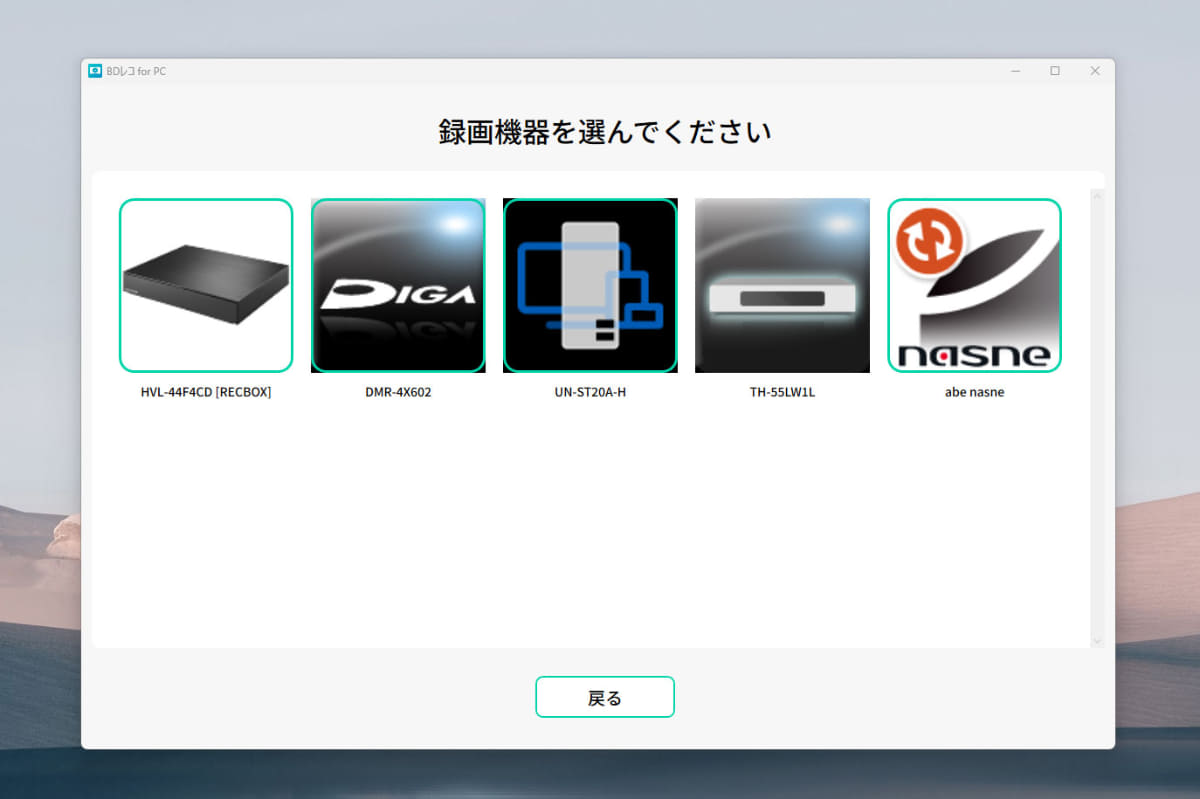
Task: Close the BDレコ for PC window
Action: pos(1094,71)
